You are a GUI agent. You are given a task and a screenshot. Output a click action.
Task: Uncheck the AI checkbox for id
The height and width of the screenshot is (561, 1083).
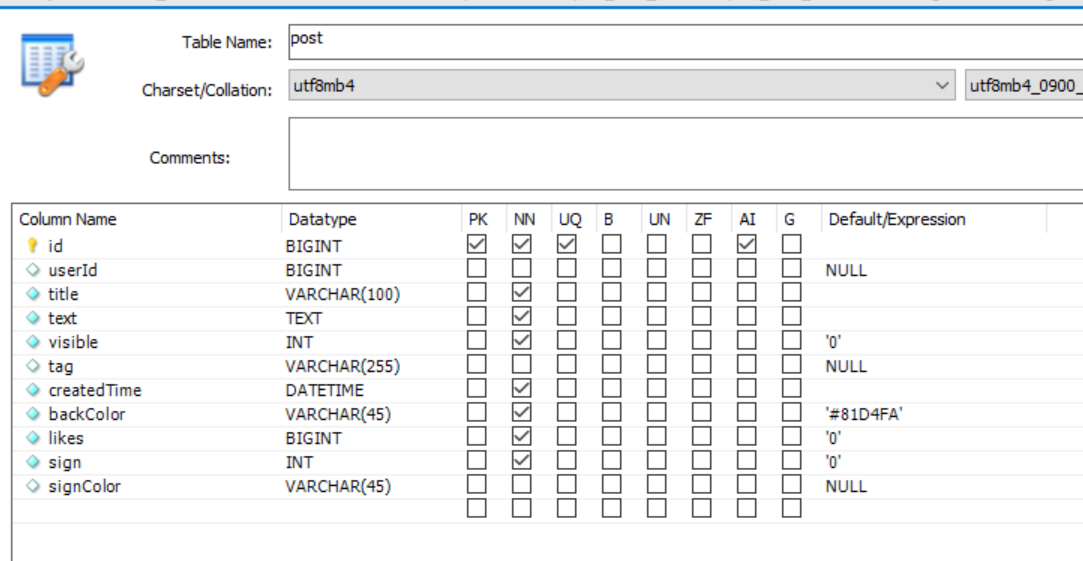(747, 244)
